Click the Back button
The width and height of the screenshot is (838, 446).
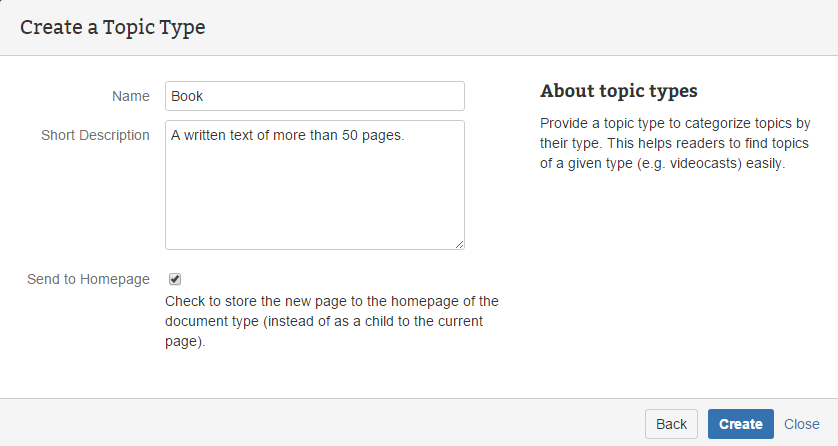[x=671, y=424]
